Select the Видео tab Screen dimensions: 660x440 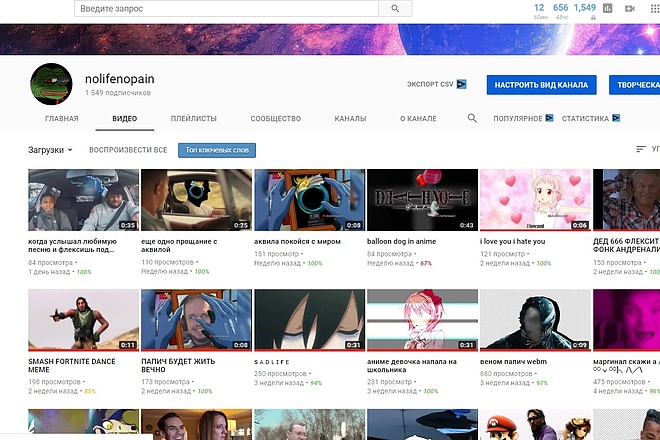pos(125,119)
